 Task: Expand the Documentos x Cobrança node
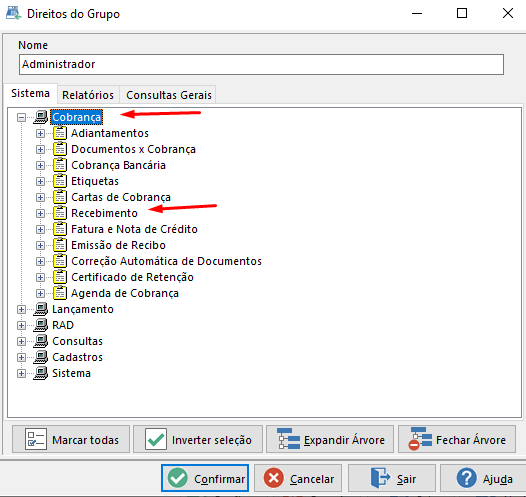(40, 149)
